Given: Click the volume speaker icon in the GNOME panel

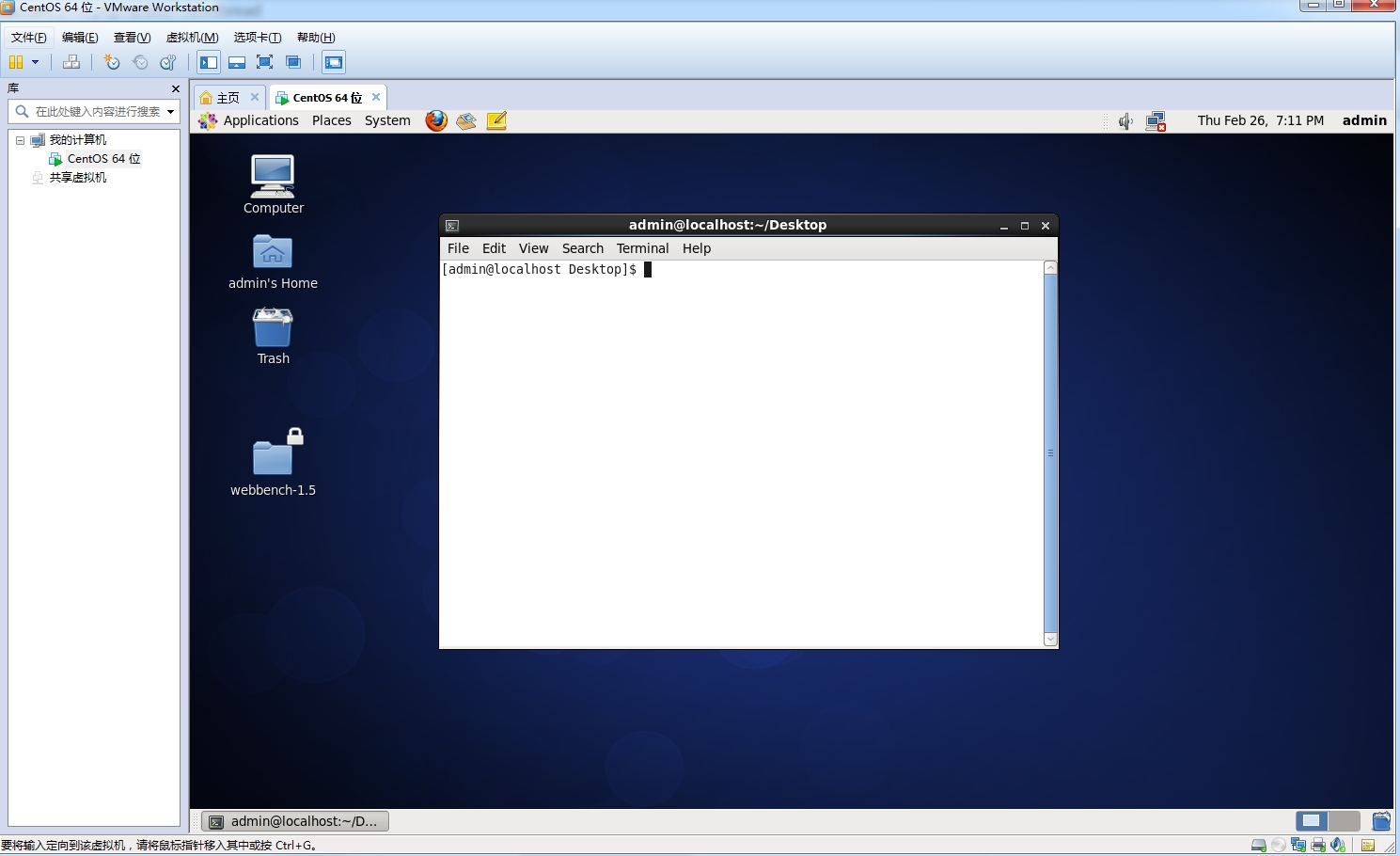Looking at the screenshot, I should (x=1125, y=120).
